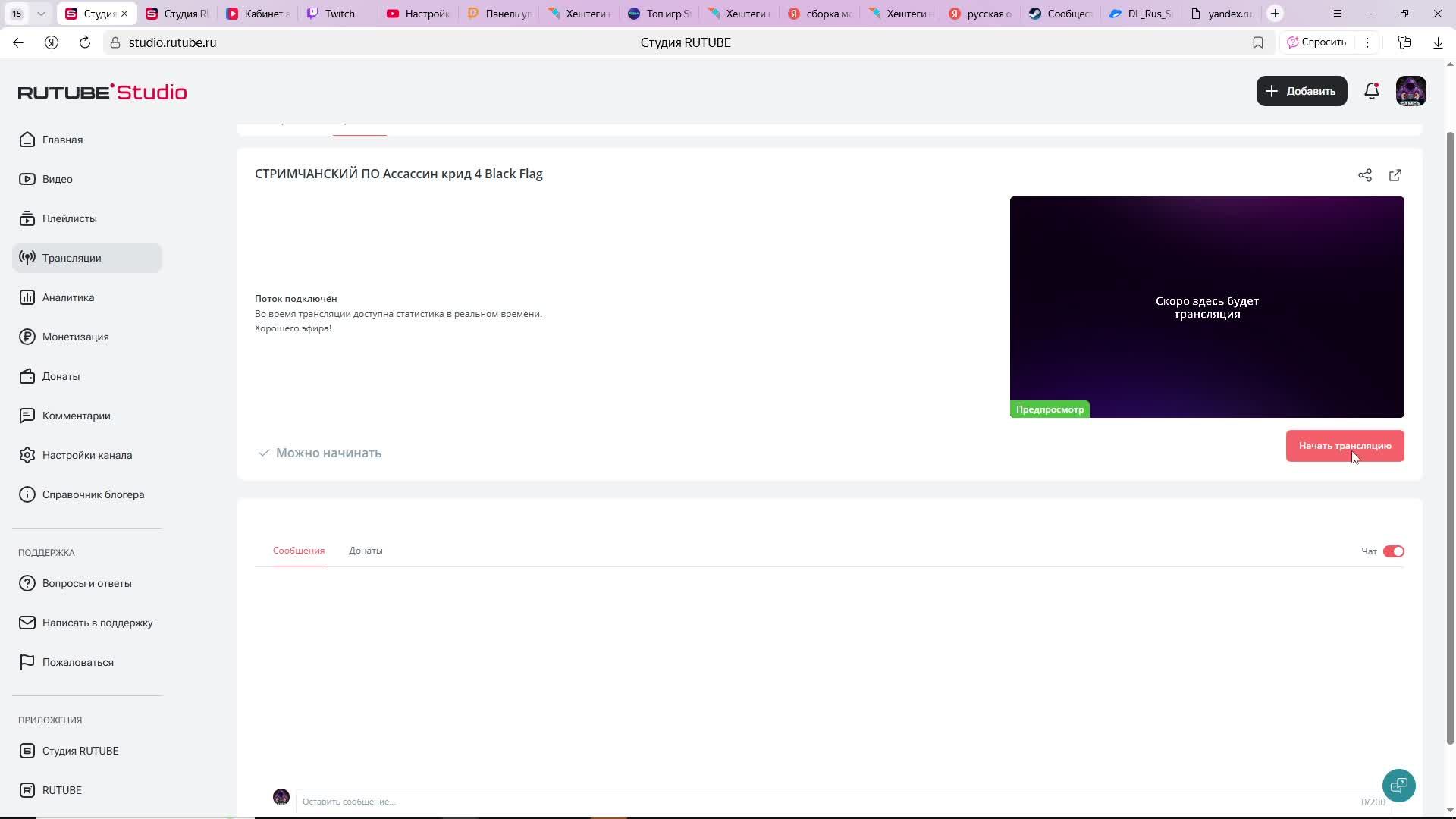Open the Добавить dropdown button
Image resolution: width=1456 pixels, height=819 pixels.
(x=1301, y=91)
